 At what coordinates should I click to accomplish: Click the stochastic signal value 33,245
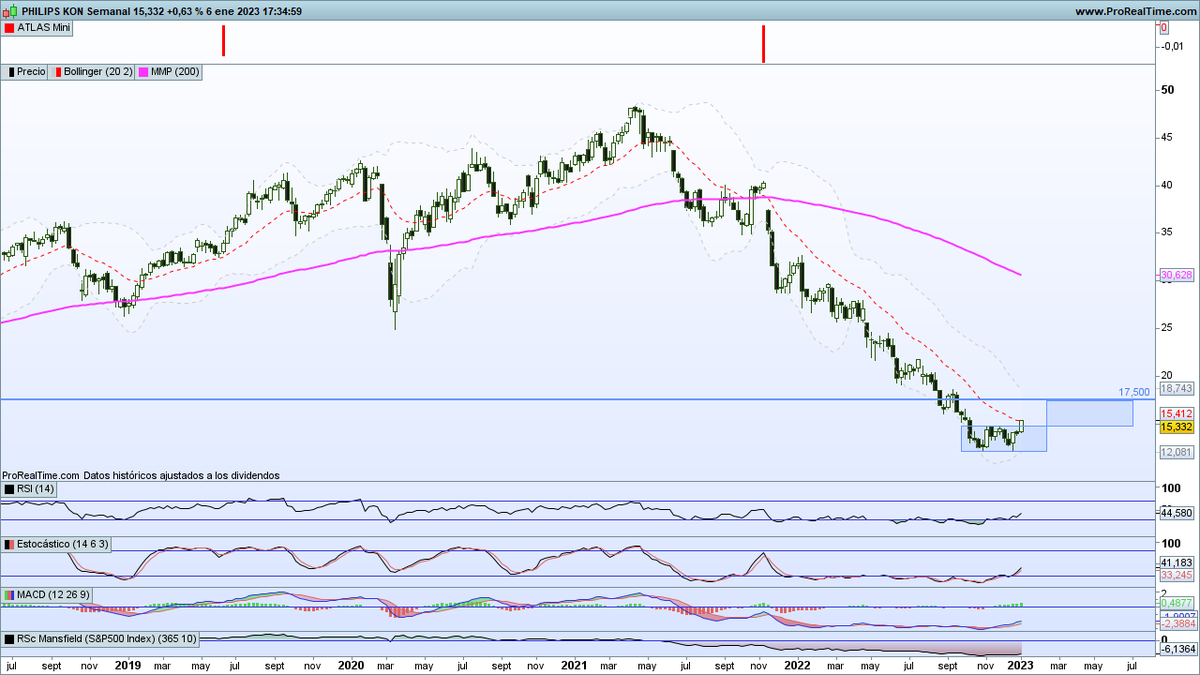pyautogui.click(x=1175, y=576)
